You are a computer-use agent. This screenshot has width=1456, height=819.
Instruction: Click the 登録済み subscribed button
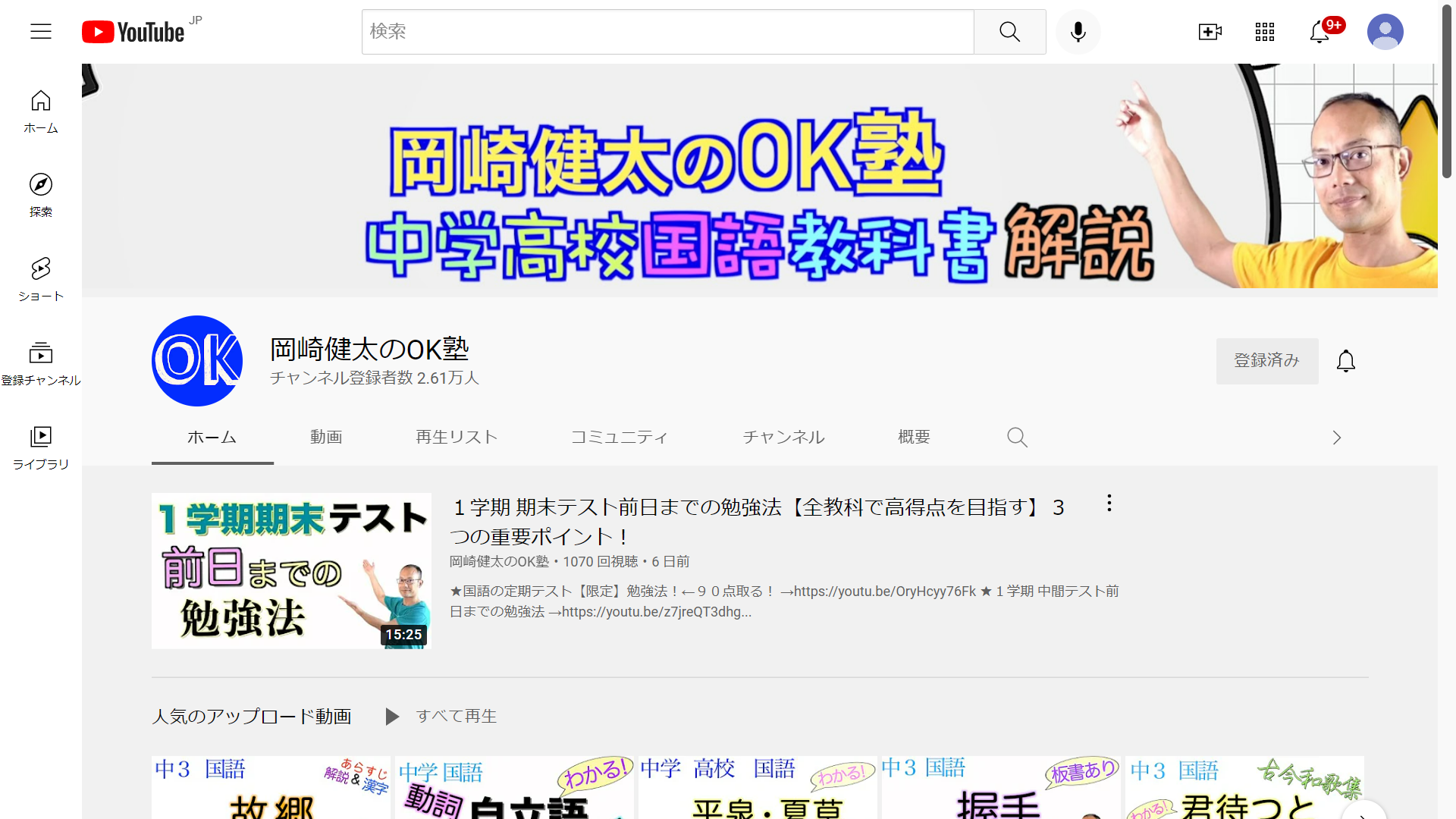point(1267,361)
